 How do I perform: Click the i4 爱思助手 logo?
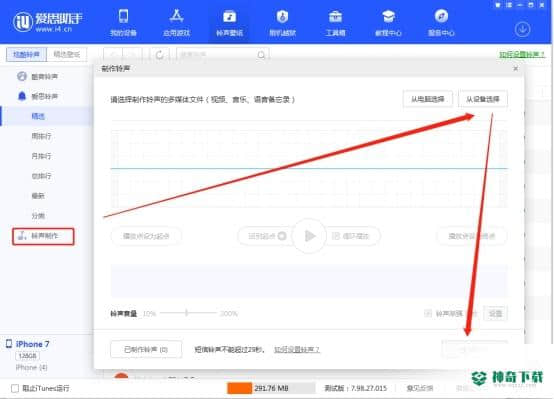(48, 22)
